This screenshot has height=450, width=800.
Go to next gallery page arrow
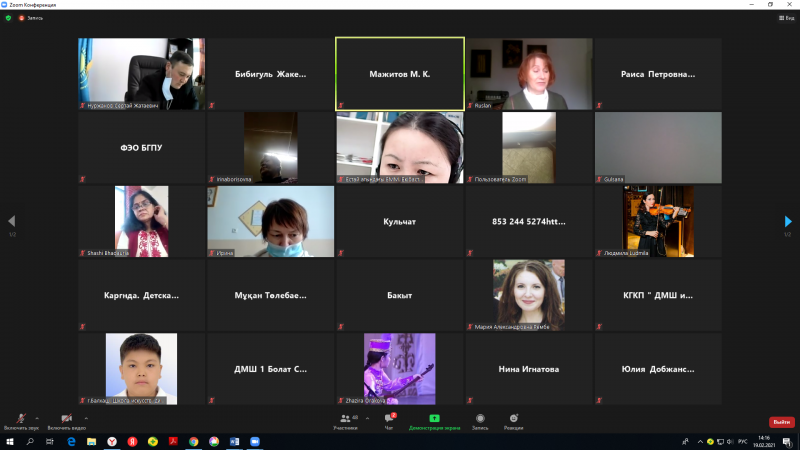(788, 221)
